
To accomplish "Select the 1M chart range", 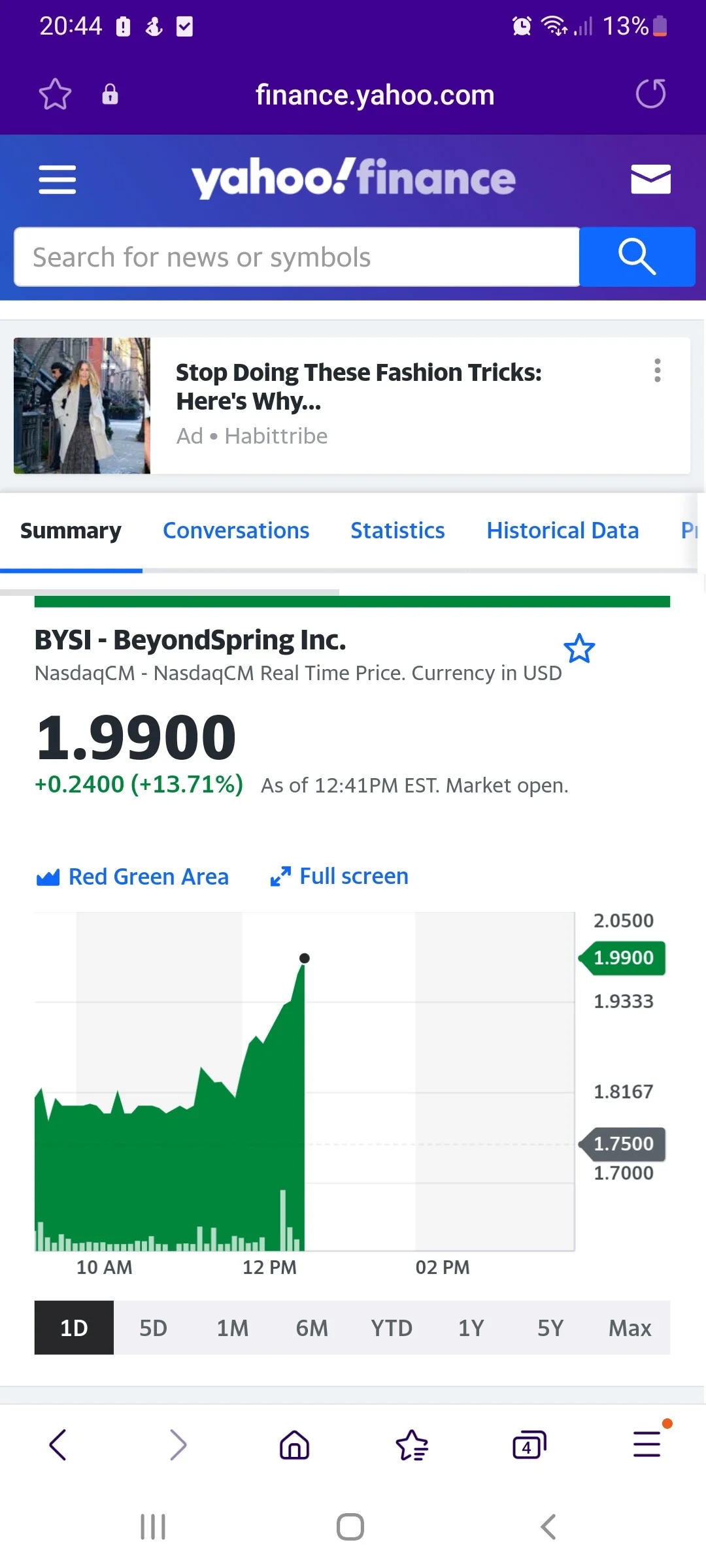I will (x=233, y=1328).
